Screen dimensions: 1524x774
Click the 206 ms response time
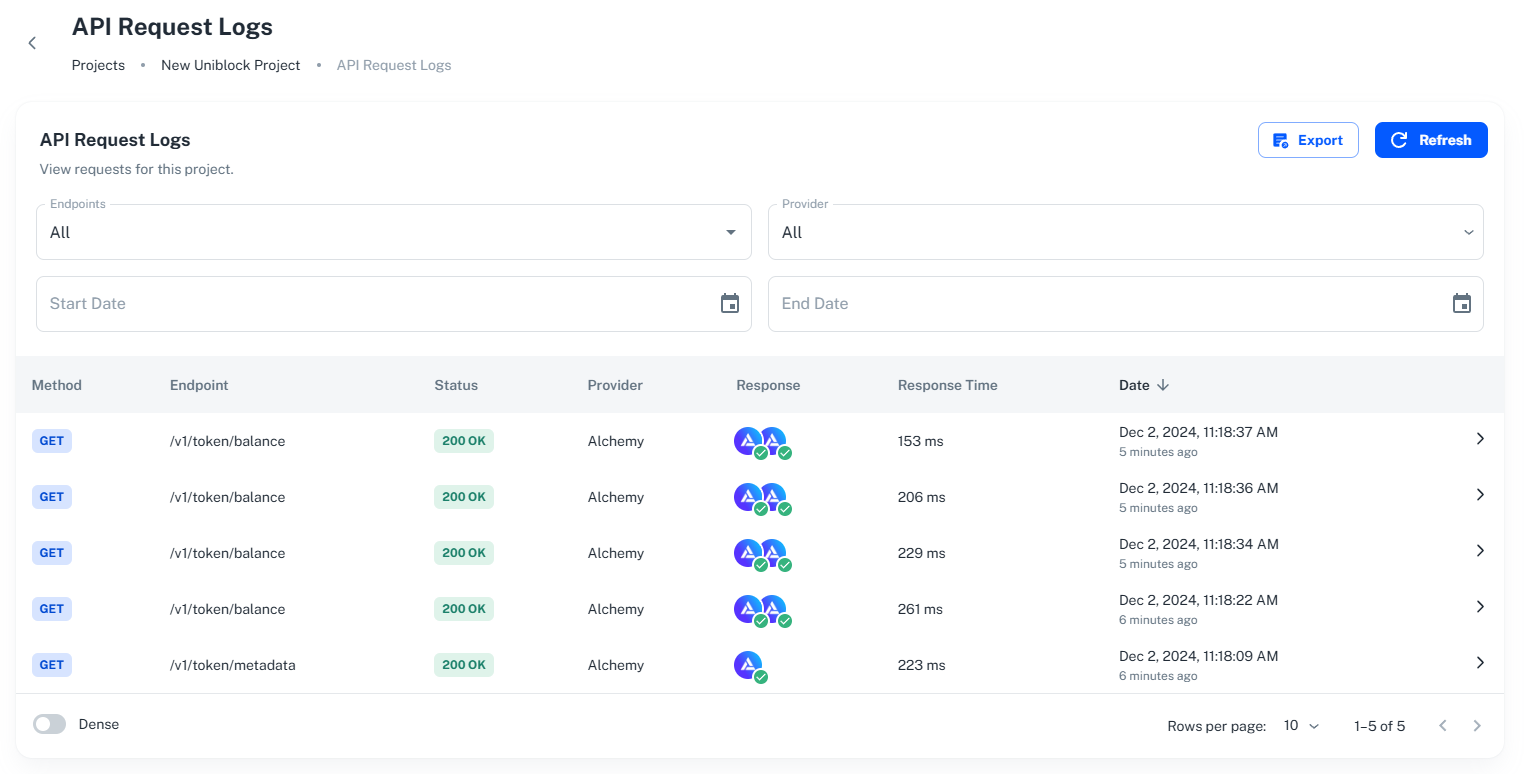[x=922, y=497]
